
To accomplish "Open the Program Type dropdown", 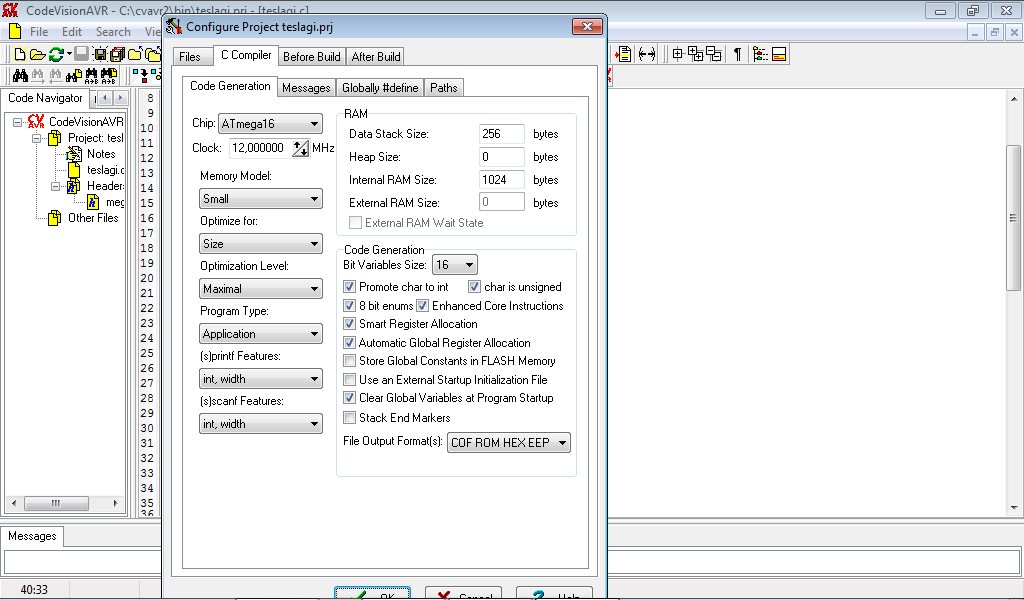I will (x=261, y=334).
